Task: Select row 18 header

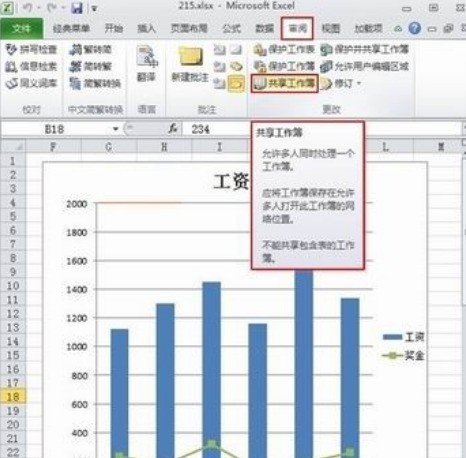Action: 13,397
